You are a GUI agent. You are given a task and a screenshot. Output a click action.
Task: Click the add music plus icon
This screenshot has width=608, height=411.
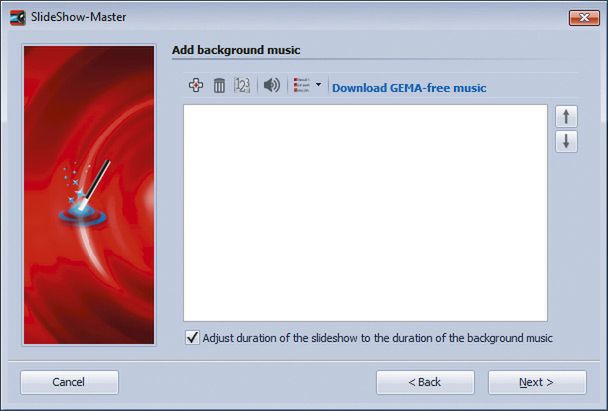pos(196,85)
